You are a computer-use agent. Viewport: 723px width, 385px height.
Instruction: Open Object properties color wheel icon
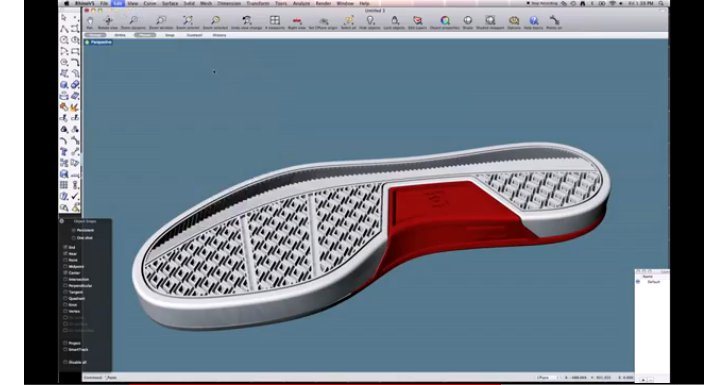click(x=445, y=20)
